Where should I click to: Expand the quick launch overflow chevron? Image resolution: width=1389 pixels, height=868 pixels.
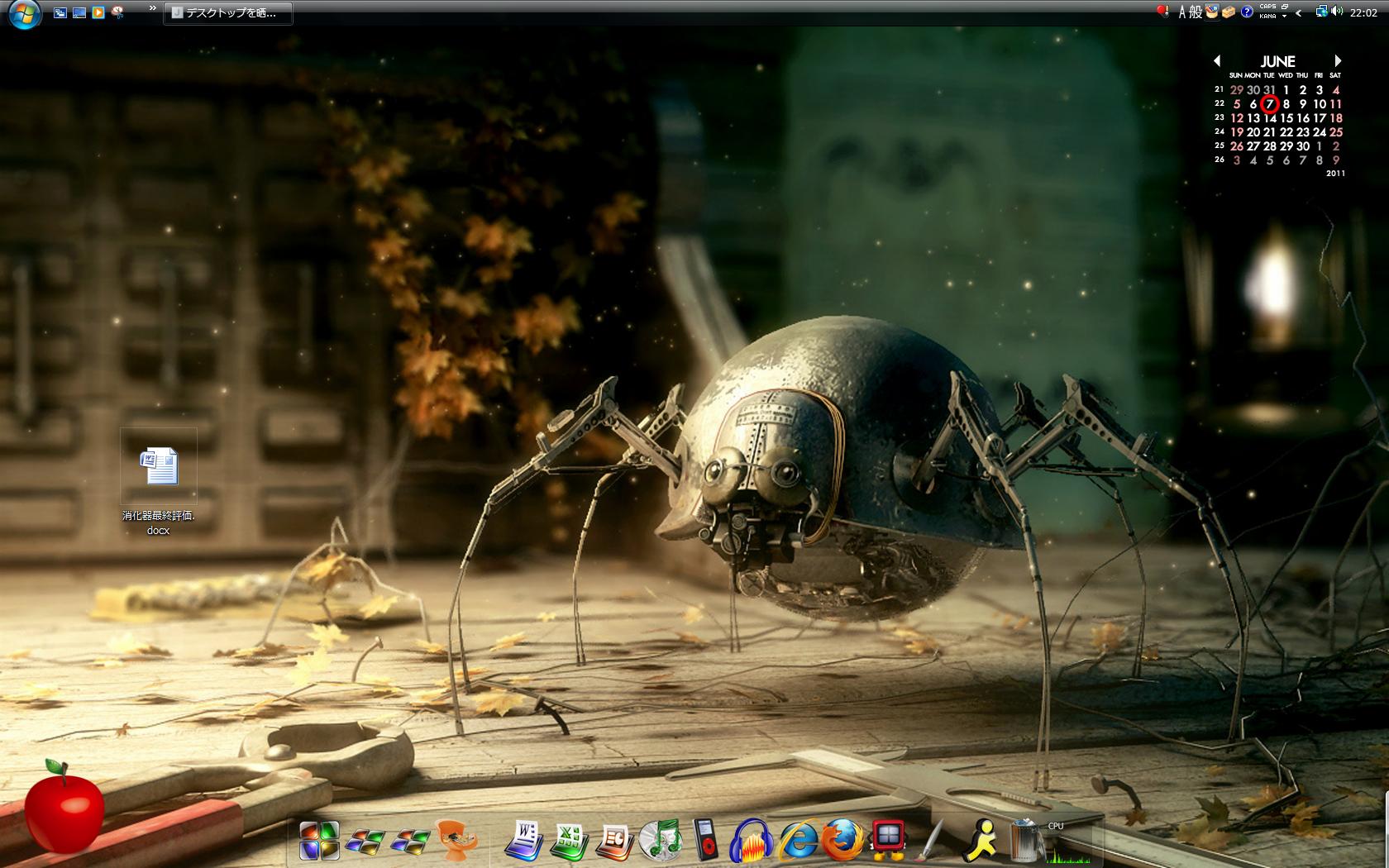point(153,9)
